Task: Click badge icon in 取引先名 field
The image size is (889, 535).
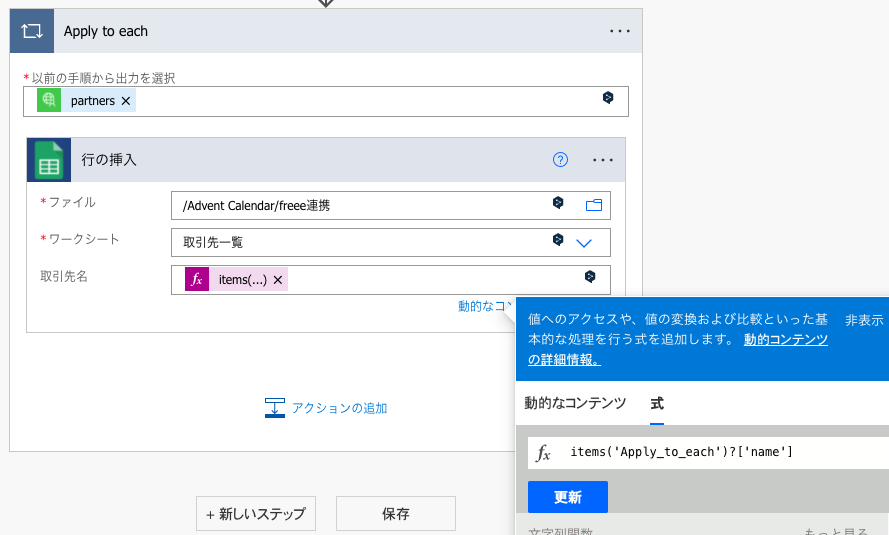Action: (590, 277)
